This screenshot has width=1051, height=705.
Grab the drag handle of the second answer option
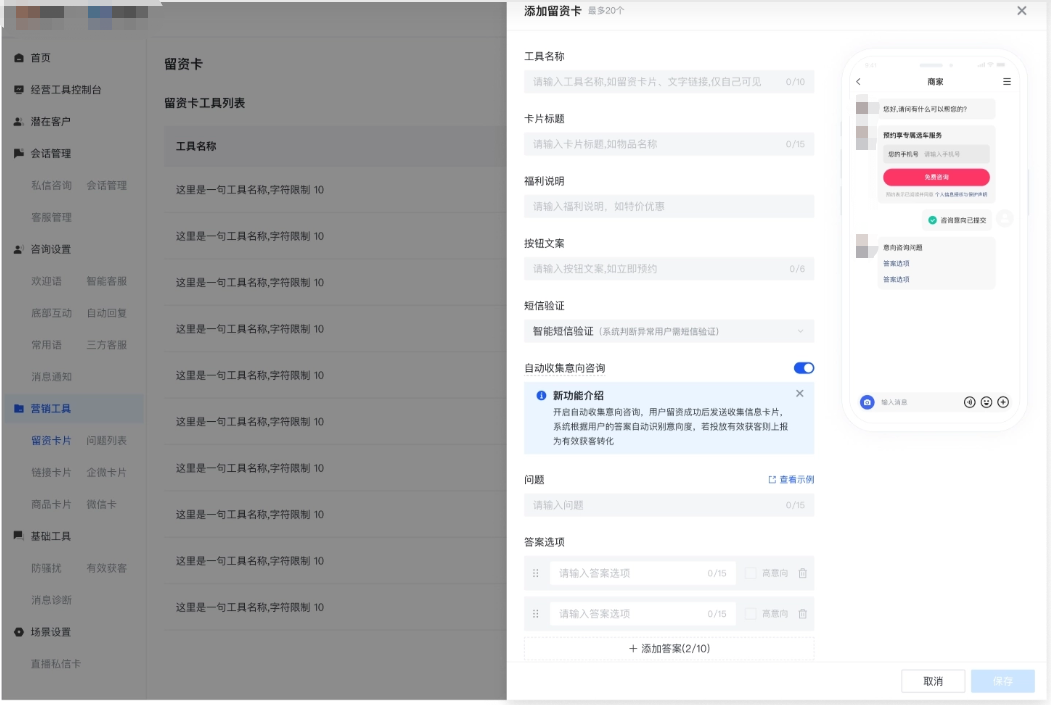[x=537, y=614]
